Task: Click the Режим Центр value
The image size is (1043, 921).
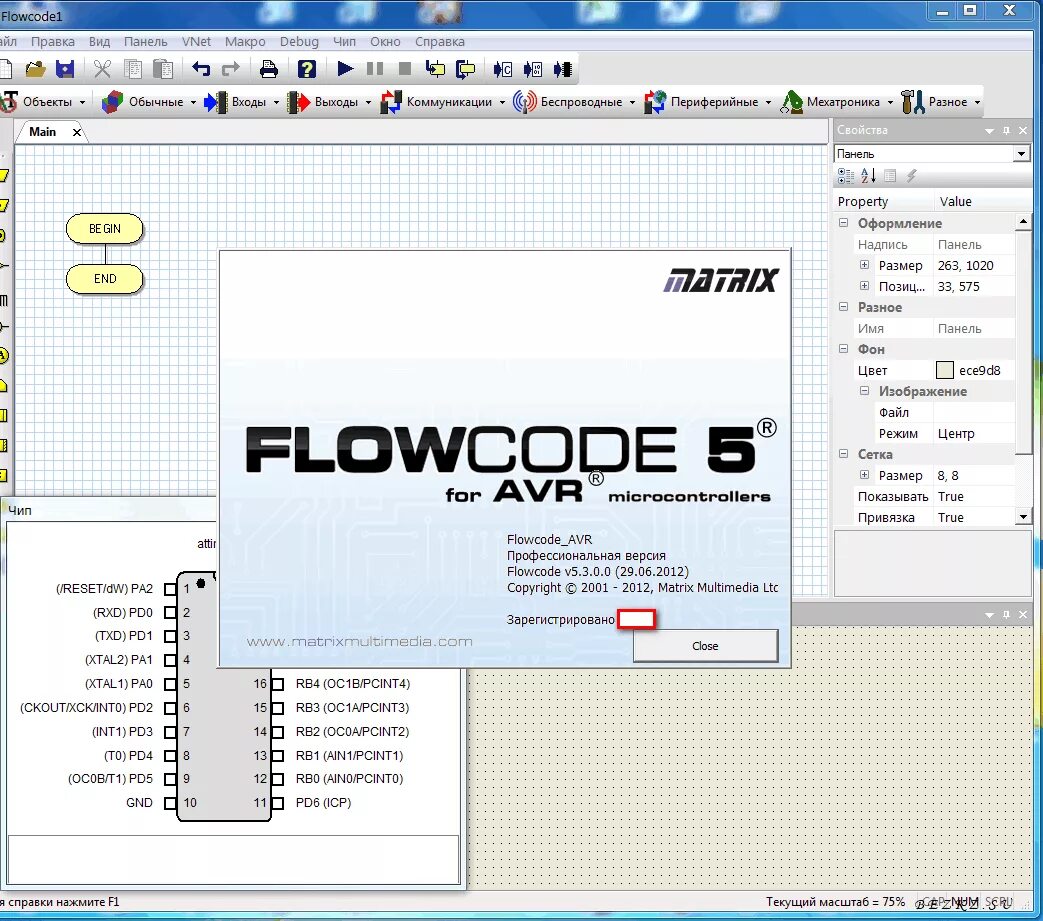Action: (974, 433)
